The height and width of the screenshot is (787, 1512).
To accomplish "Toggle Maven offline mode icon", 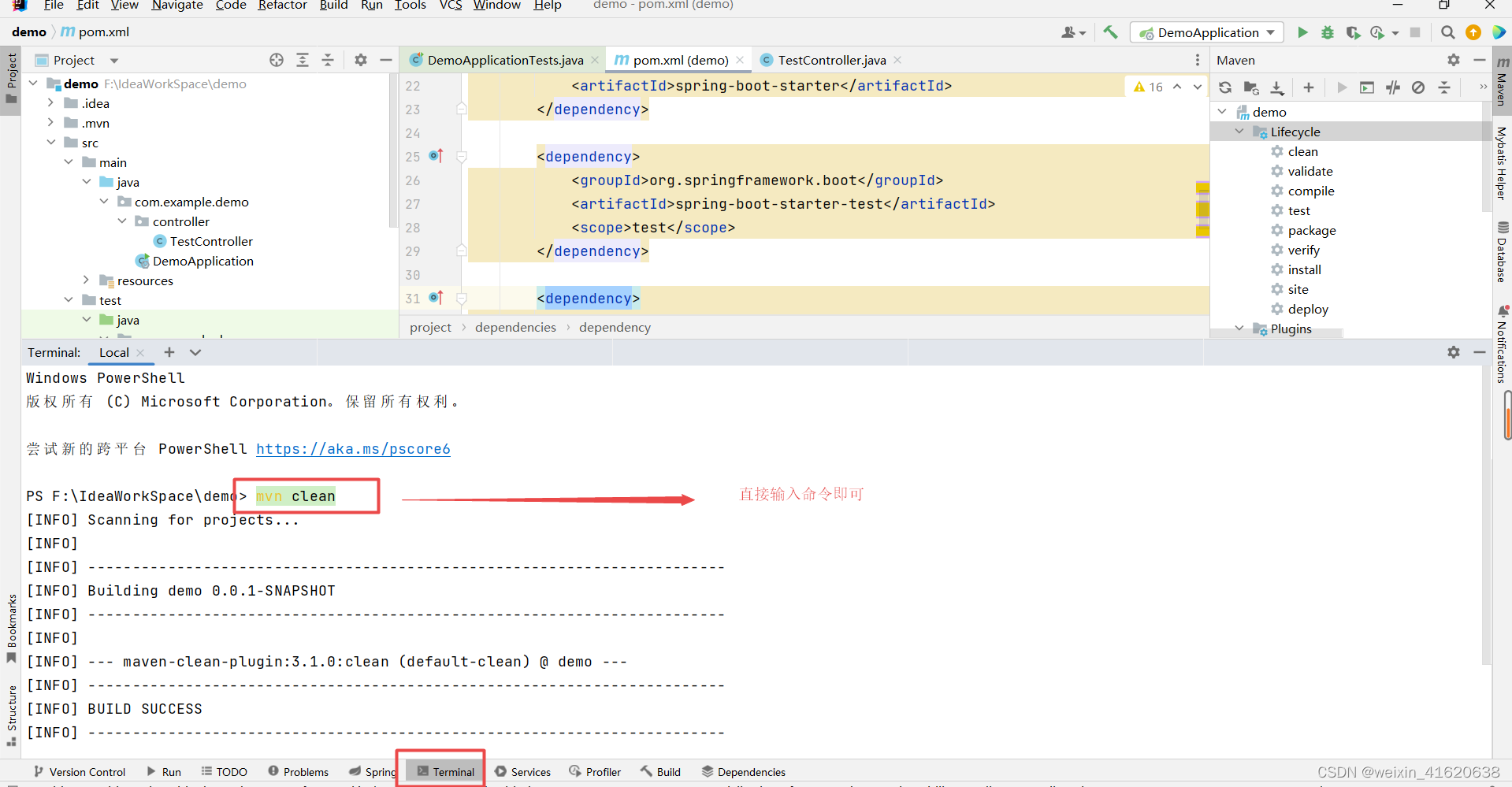I will (x=1393, y=87).
